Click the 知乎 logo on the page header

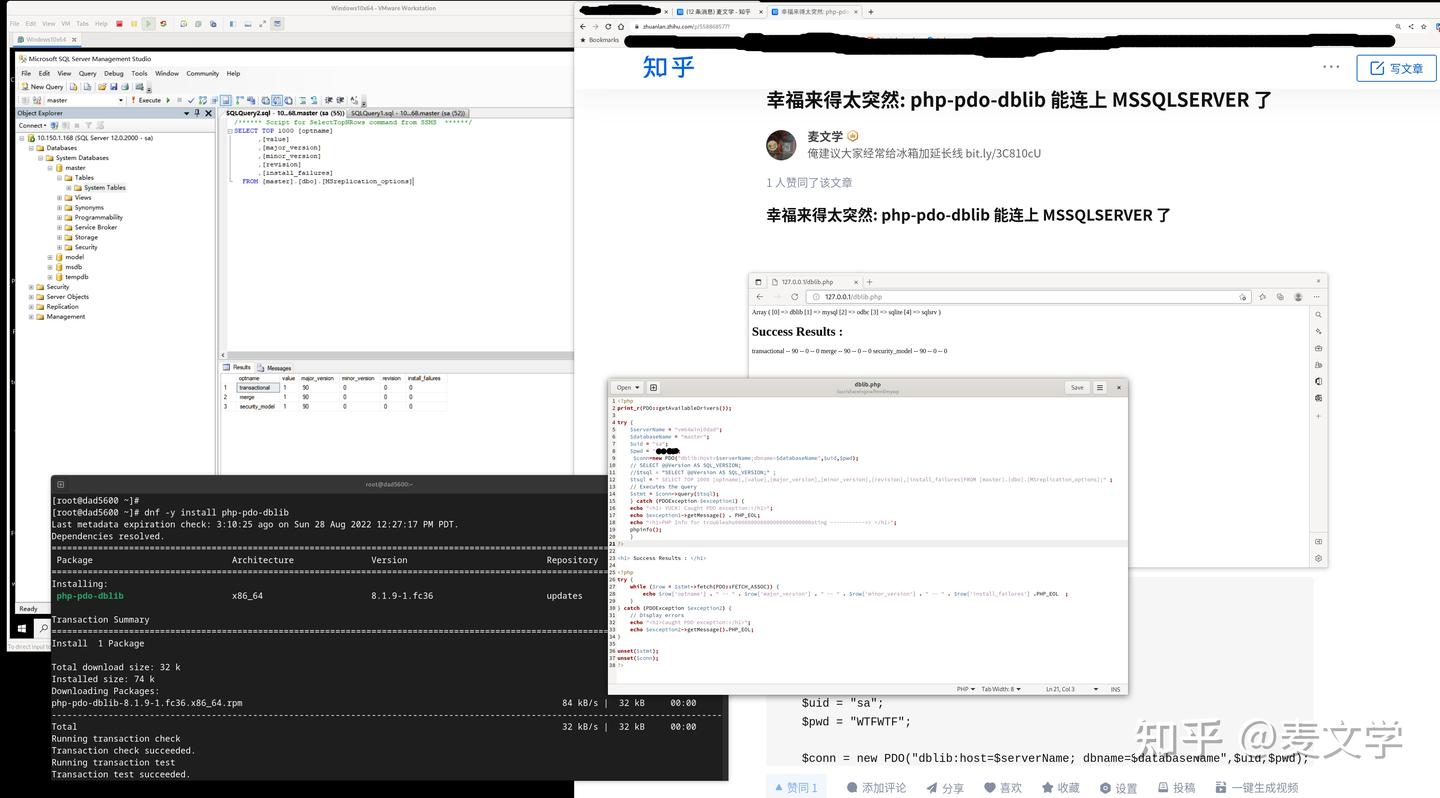[x=669, y=67]
